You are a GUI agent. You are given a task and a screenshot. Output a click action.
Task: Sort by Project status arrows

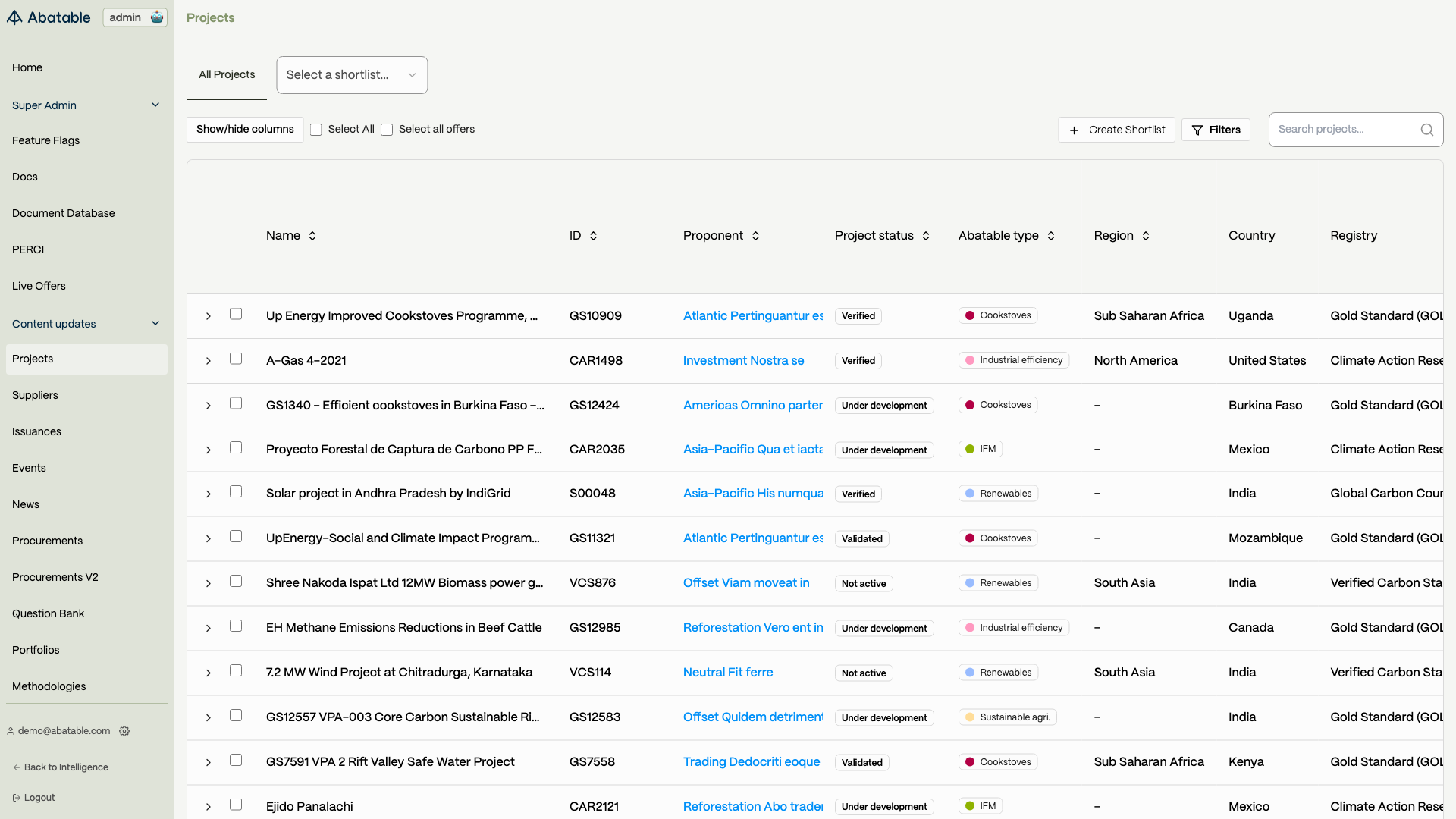(x=926, y=236)
